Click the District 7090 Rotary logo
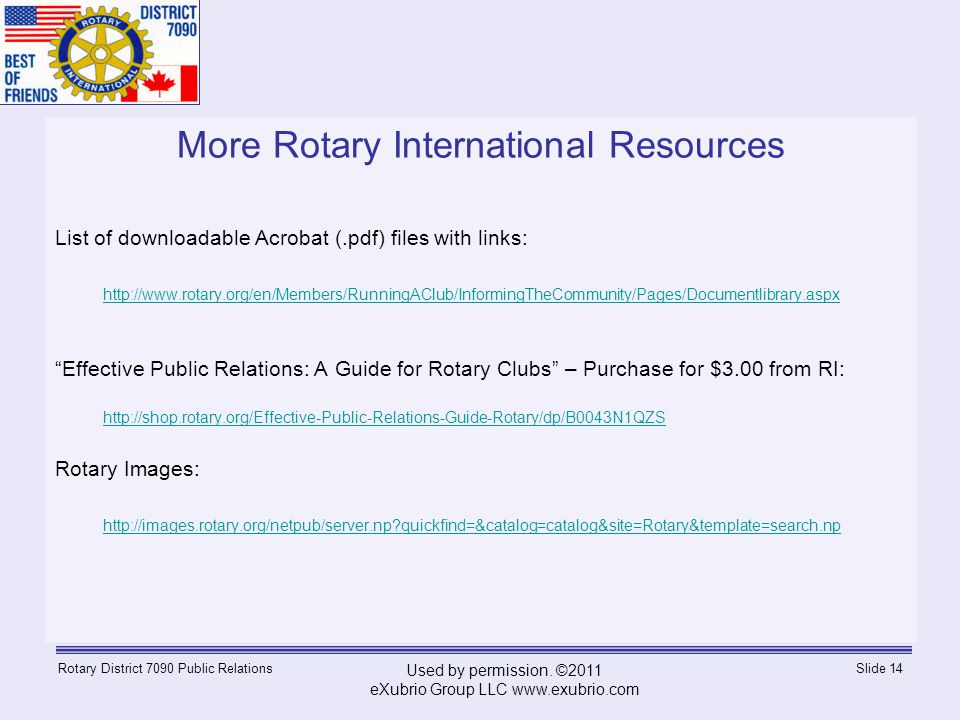This screenshot has height=720, width=960. [x=100, y=52]
